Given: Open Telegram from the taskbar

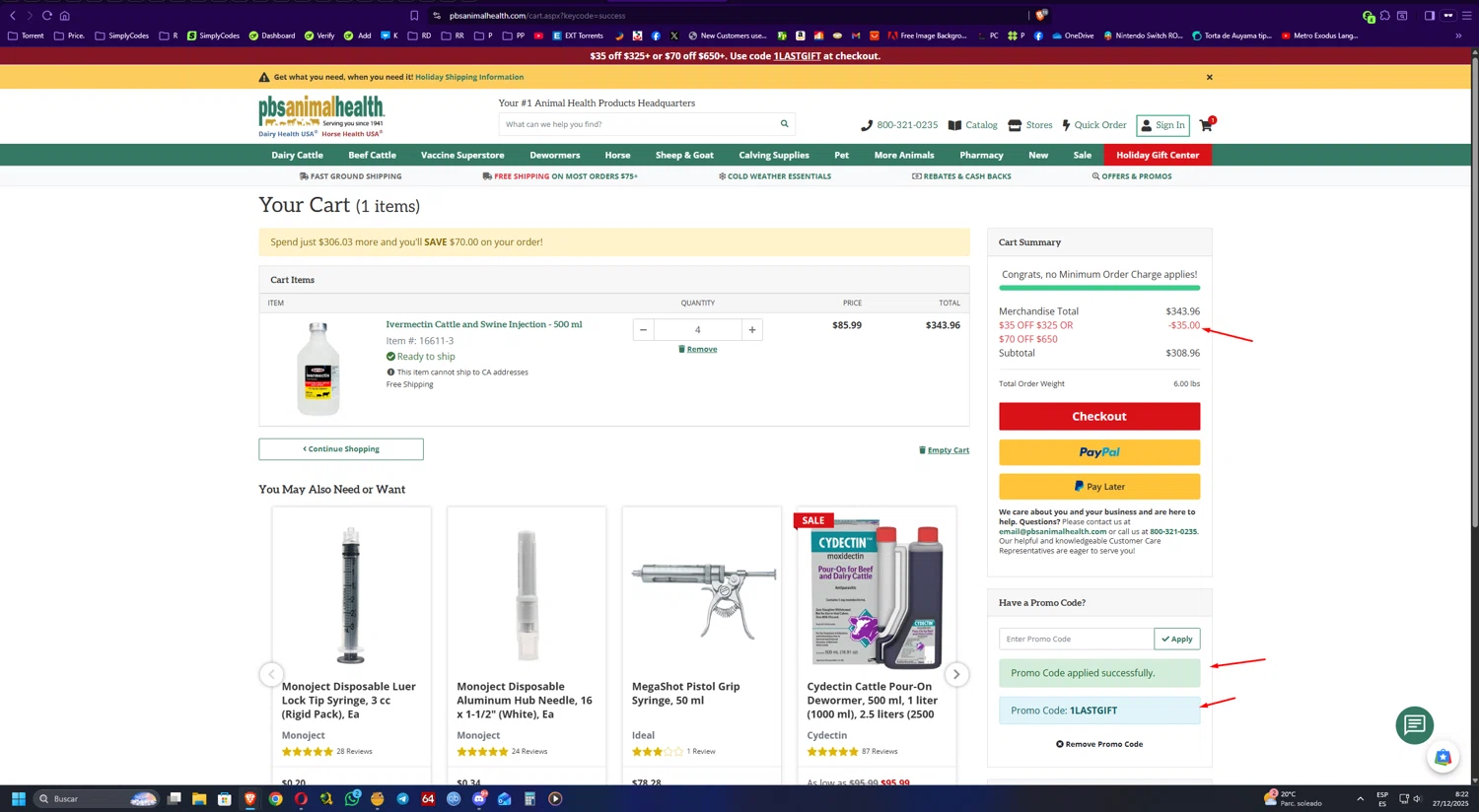Looking at the screenshot, I should coord(402,799).
